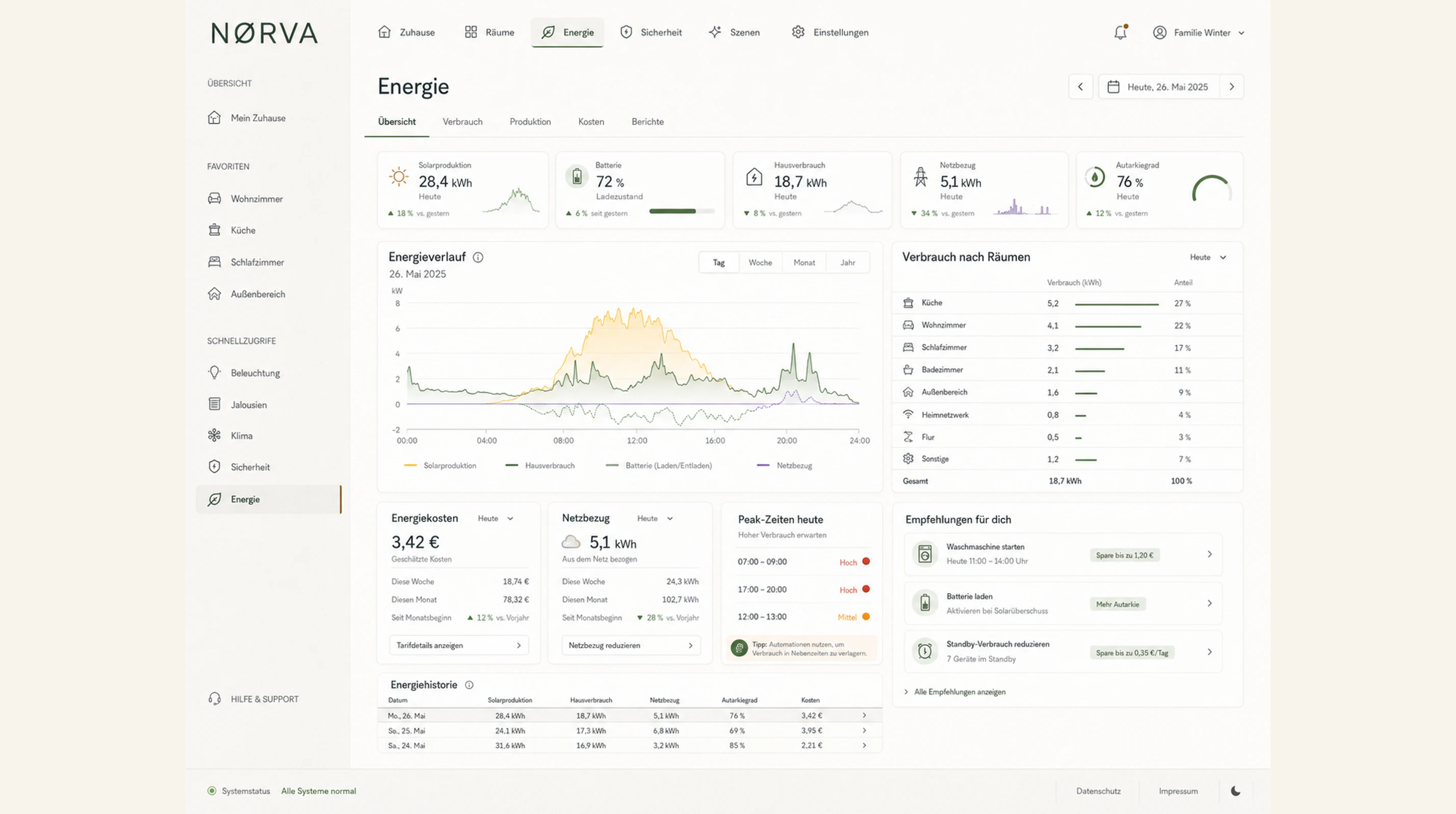
Task: Click the Küche icon in room consumption table
Action: click(908, 303)
